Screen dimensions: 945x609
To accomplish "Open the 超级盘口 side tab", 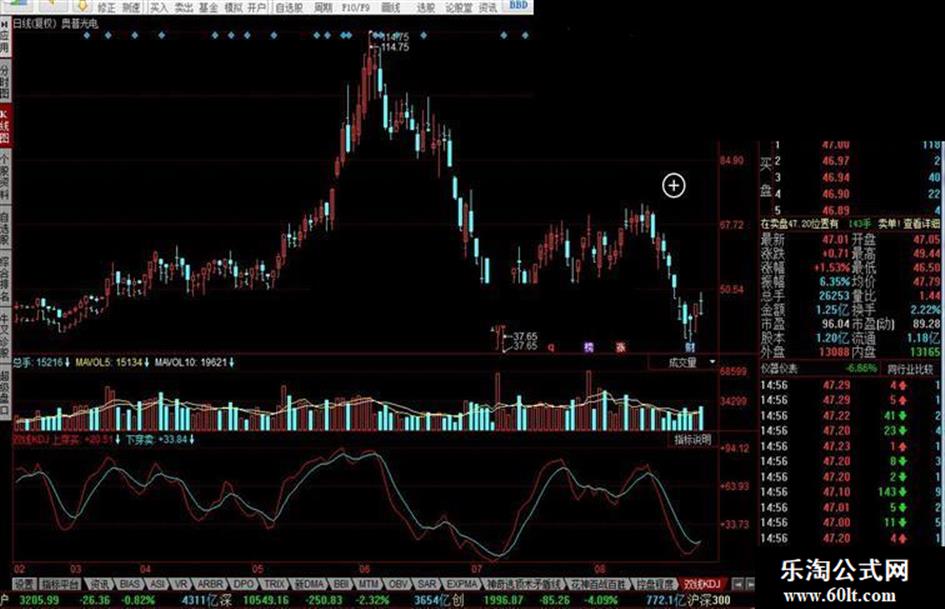I will click(x=5, y=393).
